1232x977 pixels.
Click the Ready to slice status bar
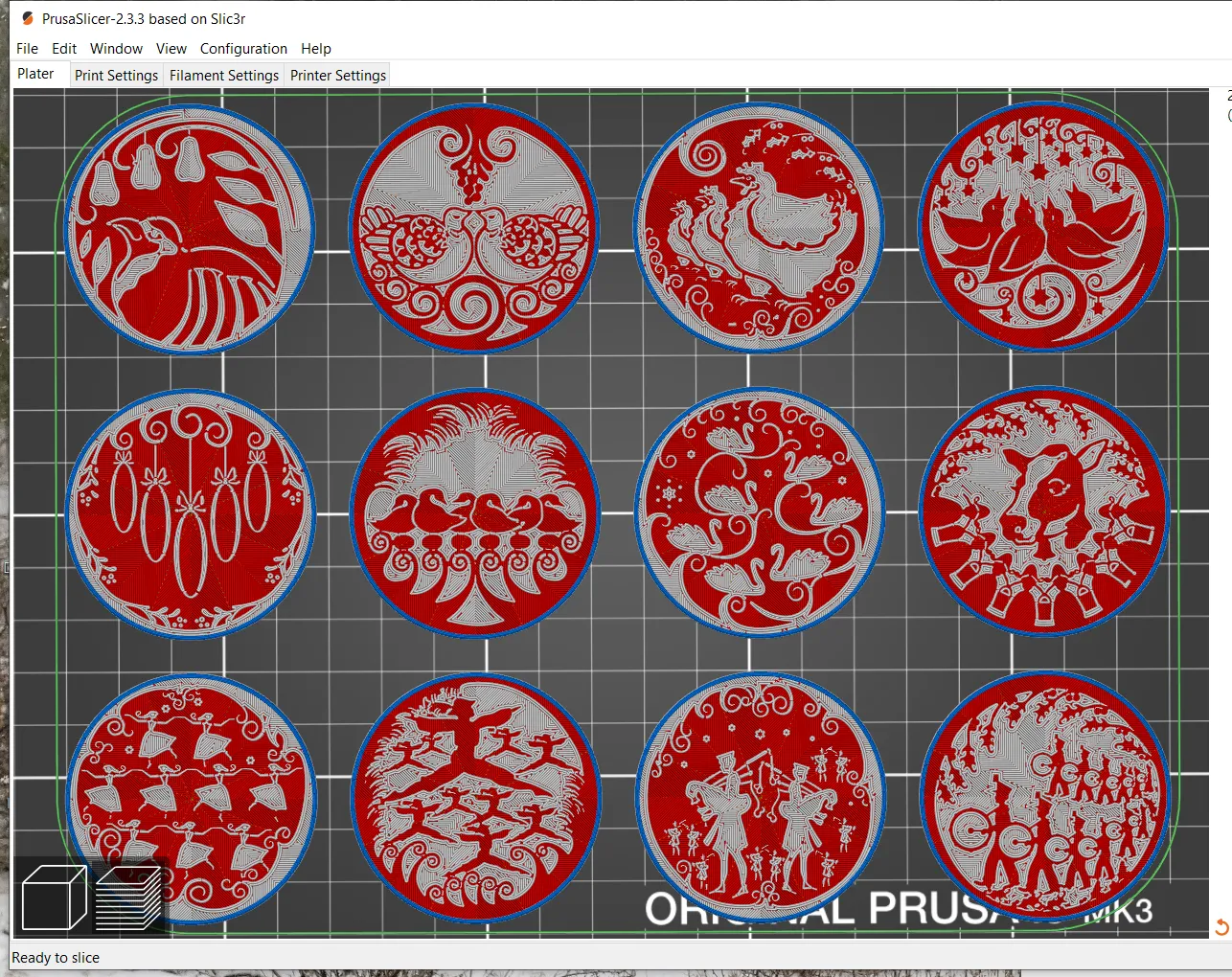tap(56, 957)
